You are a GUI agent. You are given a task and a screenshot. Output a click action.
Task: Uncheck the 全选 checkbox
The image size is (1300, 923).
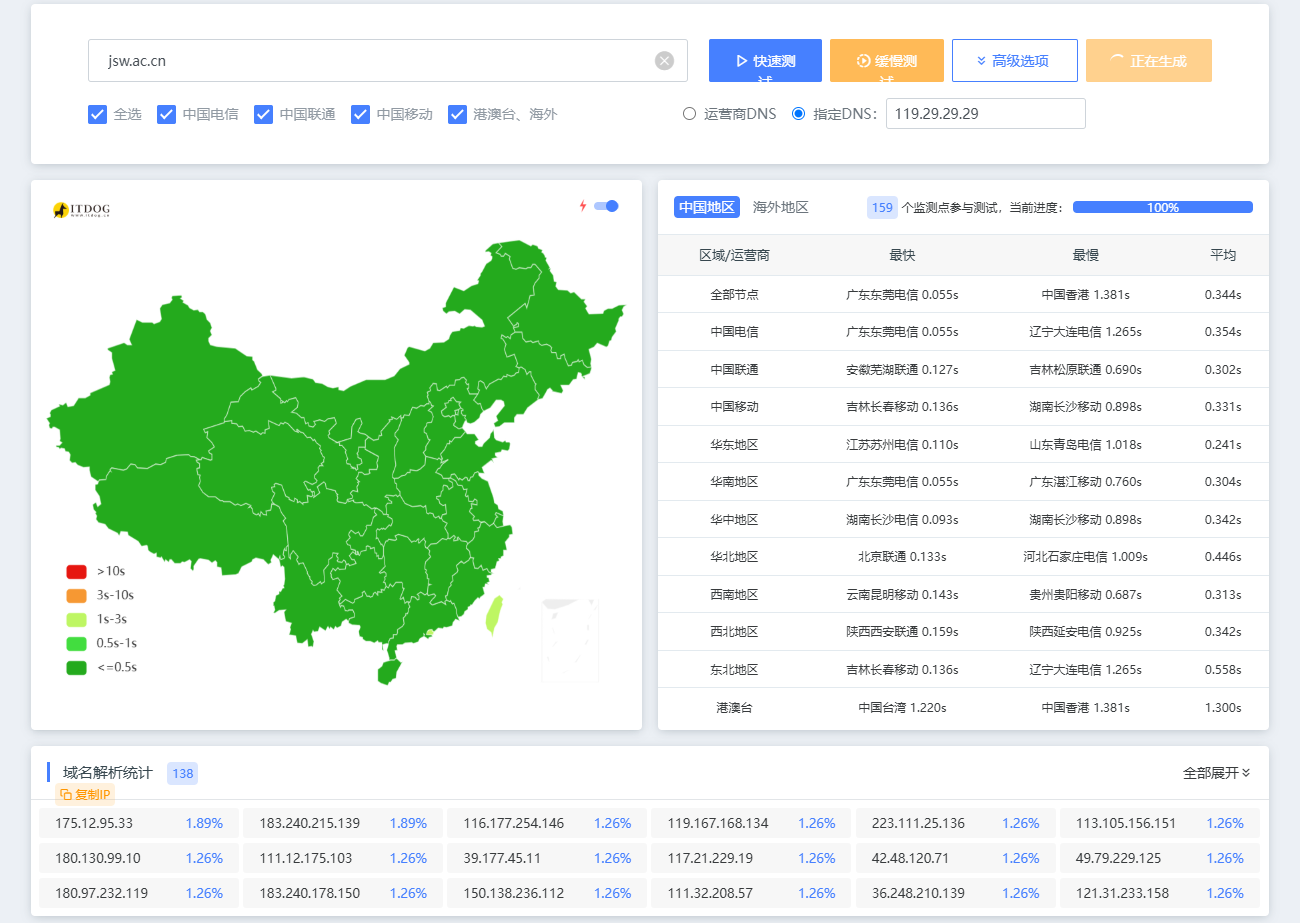coord(97,114)
